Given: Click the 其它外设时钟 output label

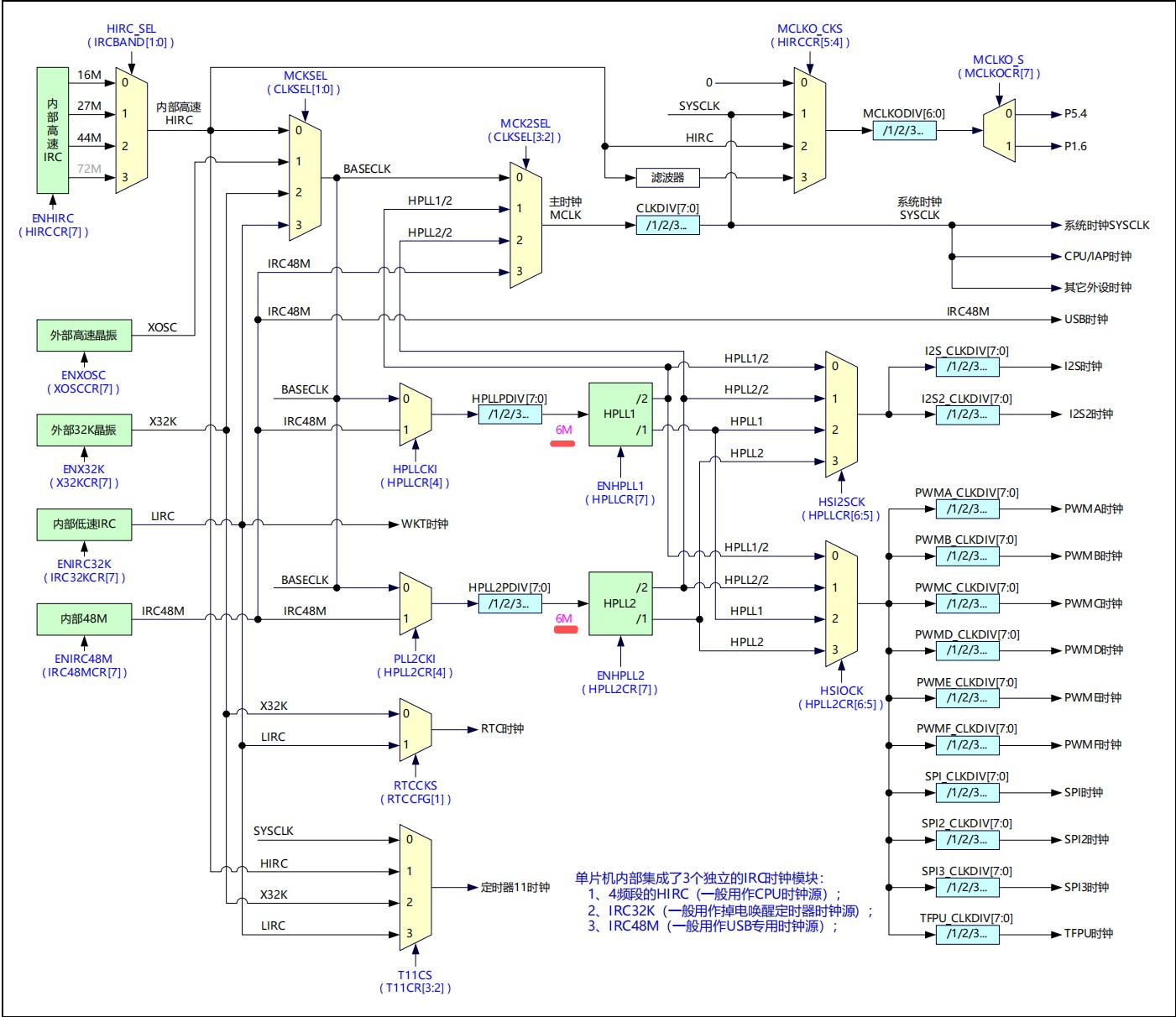Looking at the screenshot, I should (1097, 287).
